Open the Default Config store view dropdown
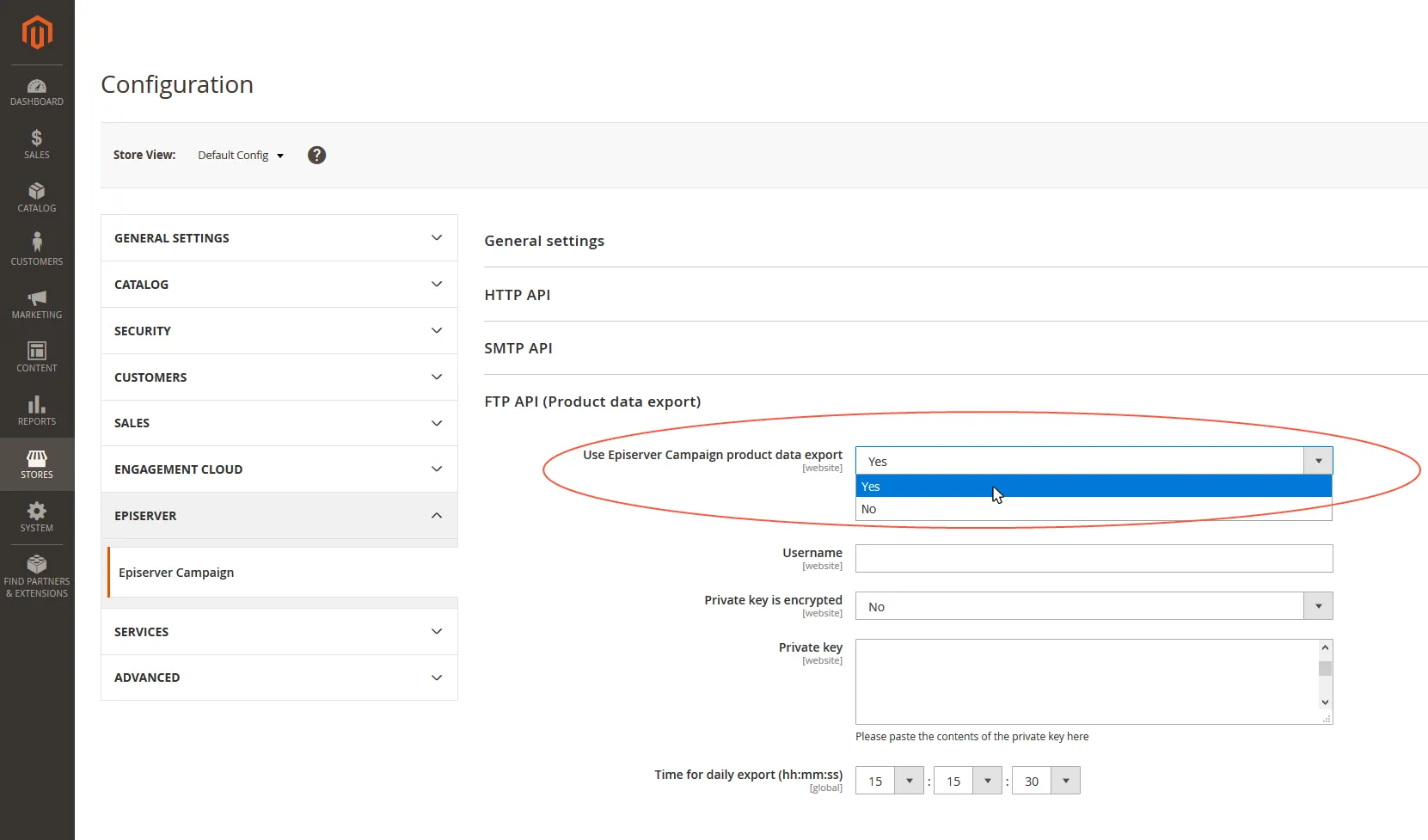 pos(241,156)
